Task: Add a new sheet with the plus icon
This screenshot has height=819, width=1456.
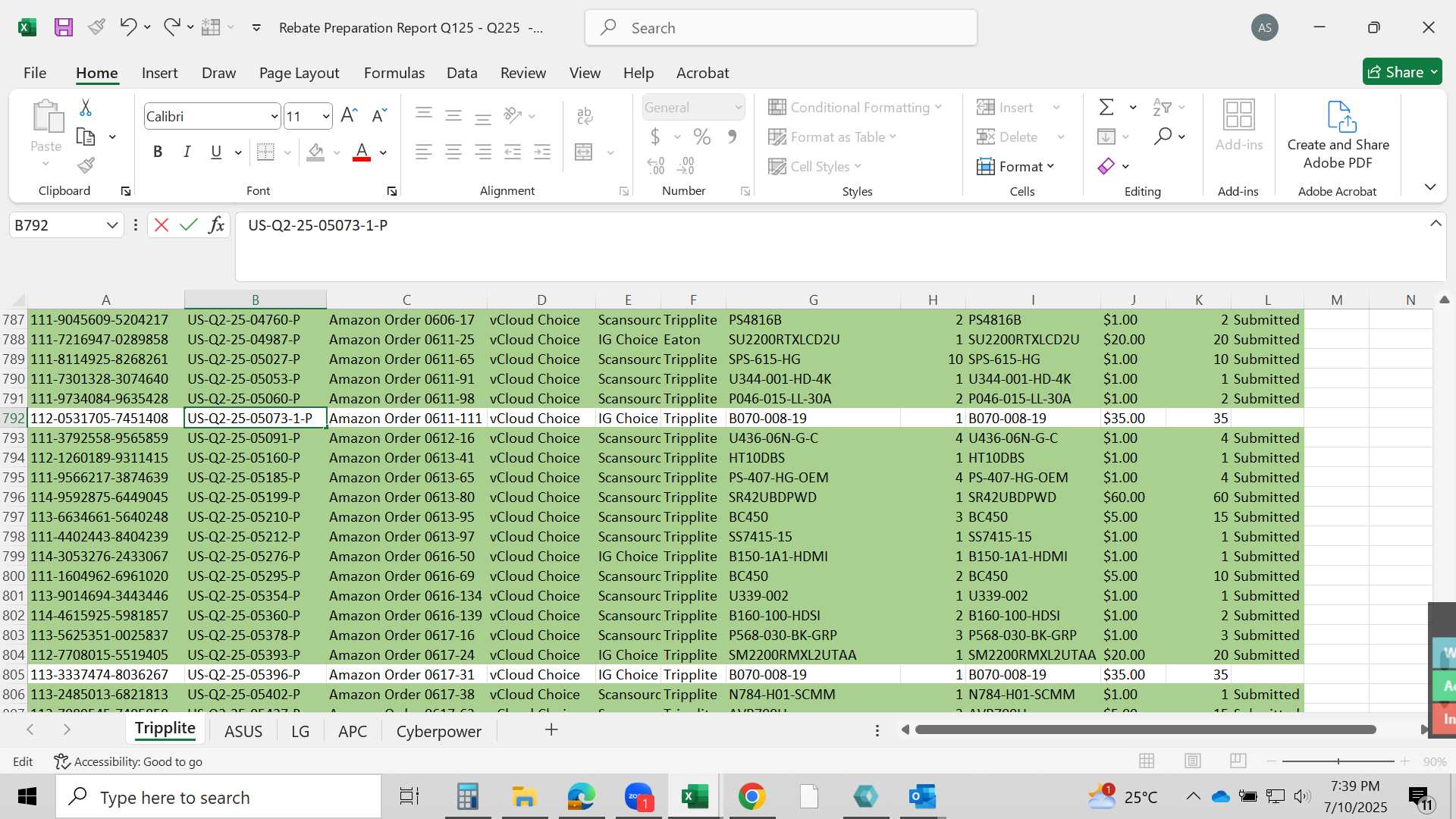Action: 551,730
